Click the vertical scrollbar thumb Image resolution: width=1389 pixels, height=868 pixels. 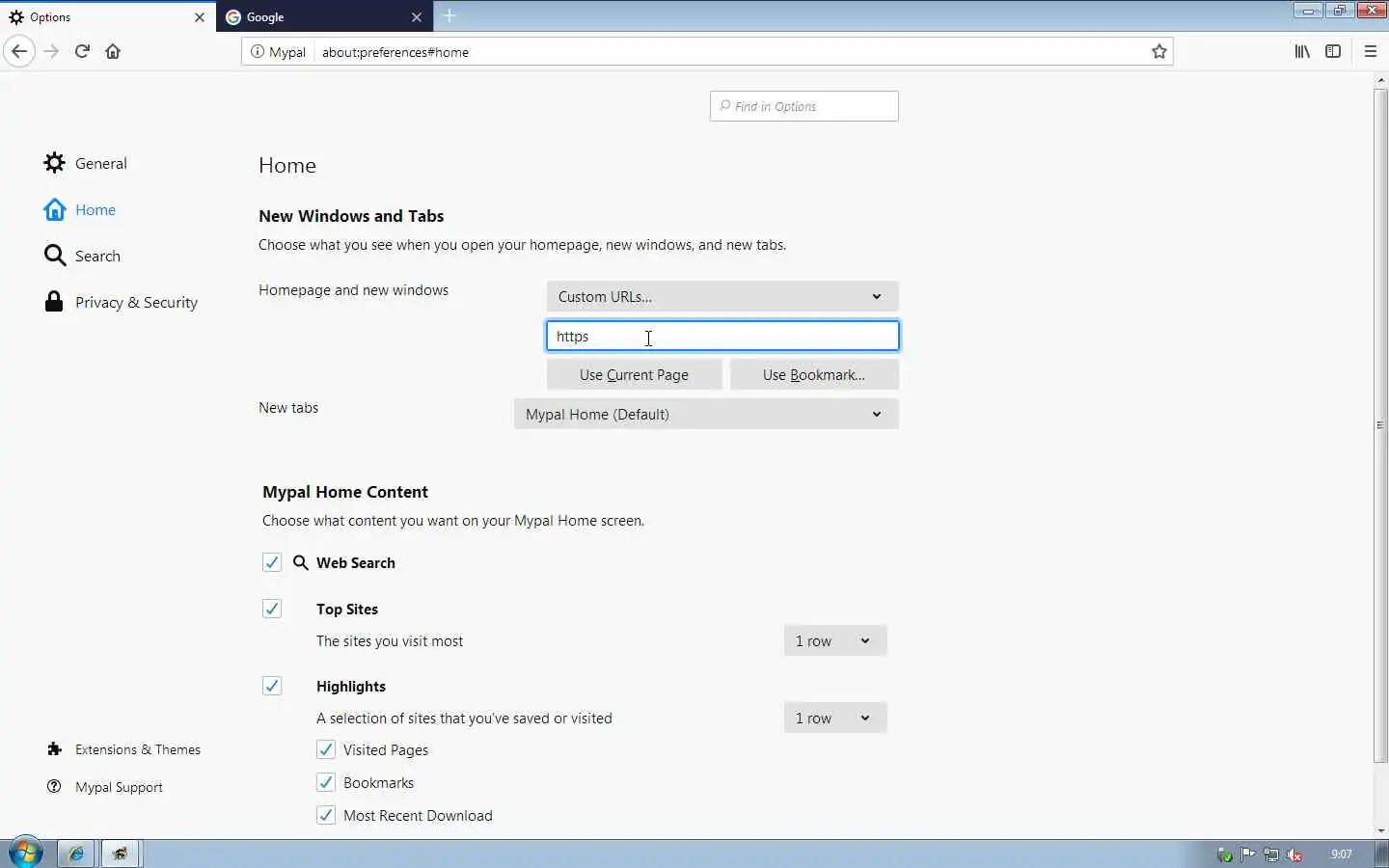pyautogui.click(x=1380, y=424)
